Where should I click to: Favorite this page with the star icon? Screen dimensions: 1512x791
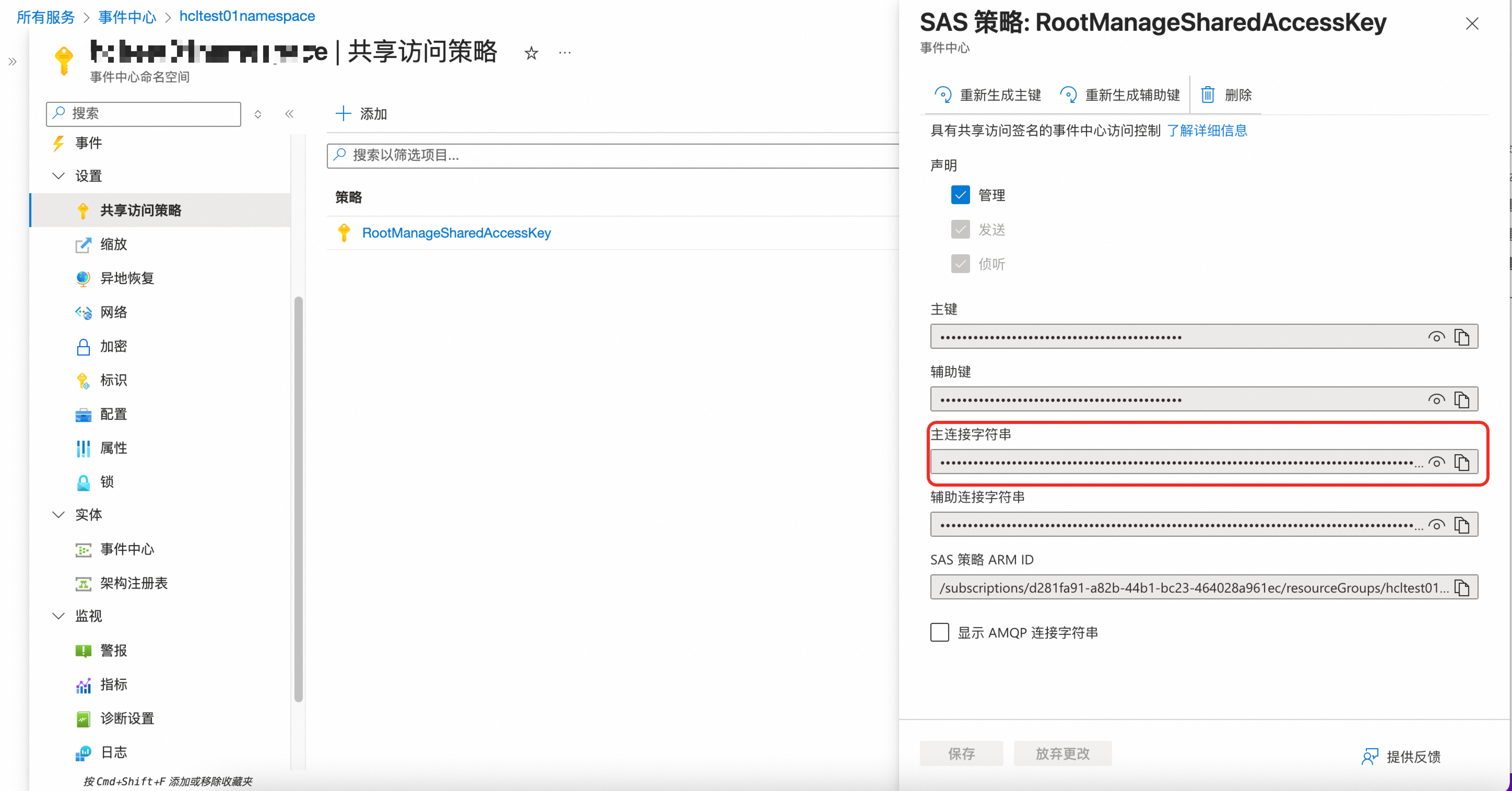pos(531,54)
